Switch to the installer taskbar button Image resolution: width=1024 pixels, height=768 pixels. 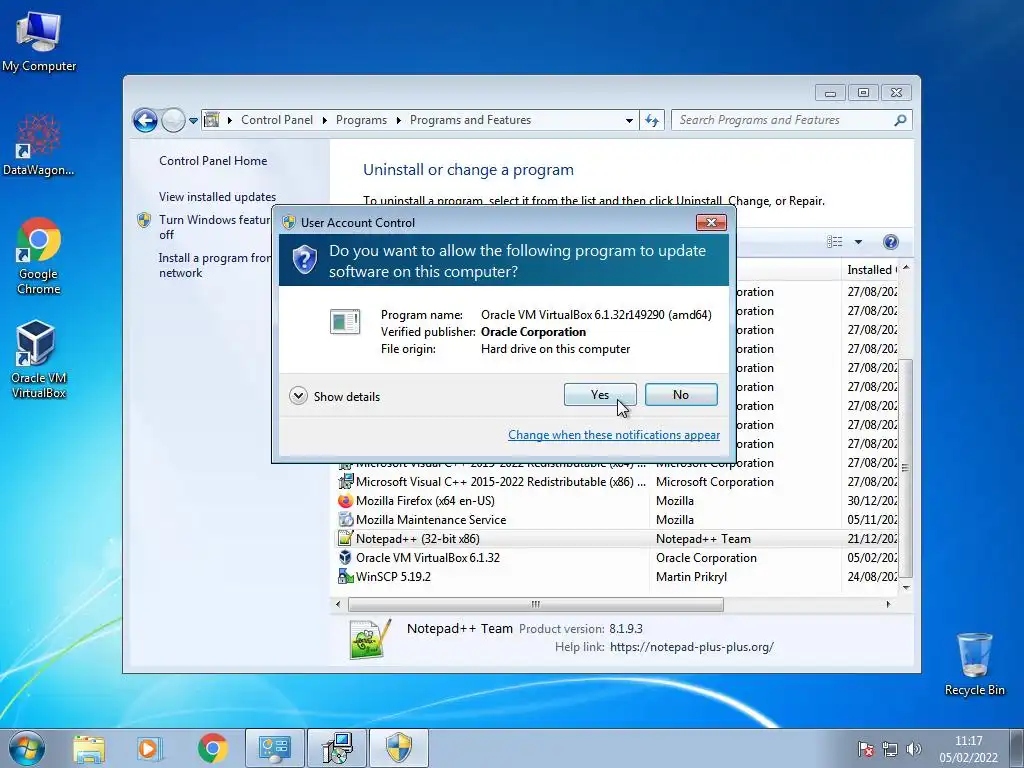tap(337, 748)
